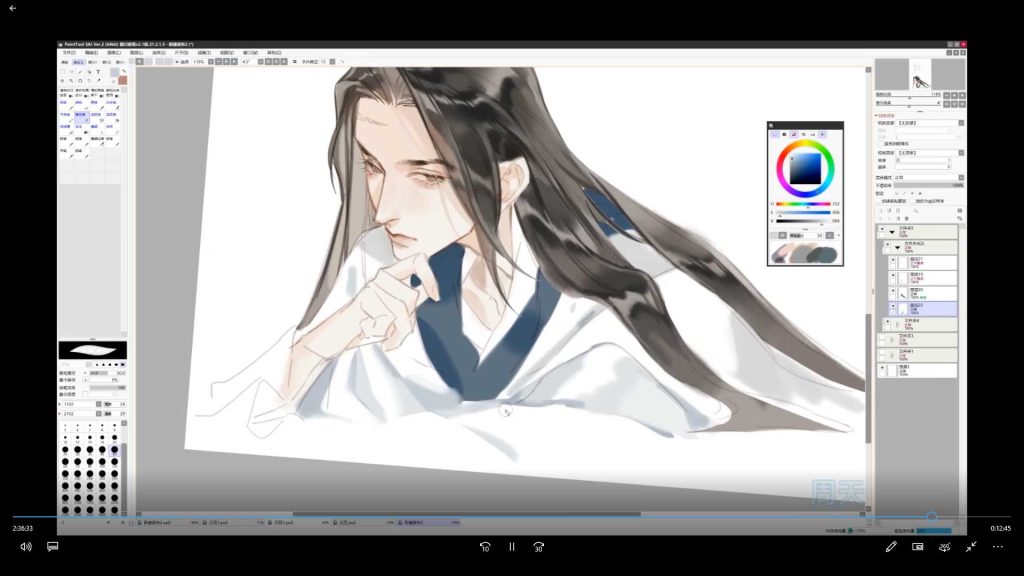Toggle visibility of the highlighted selected layer
Screen dimensions: 1024x576
coord(893,308)
